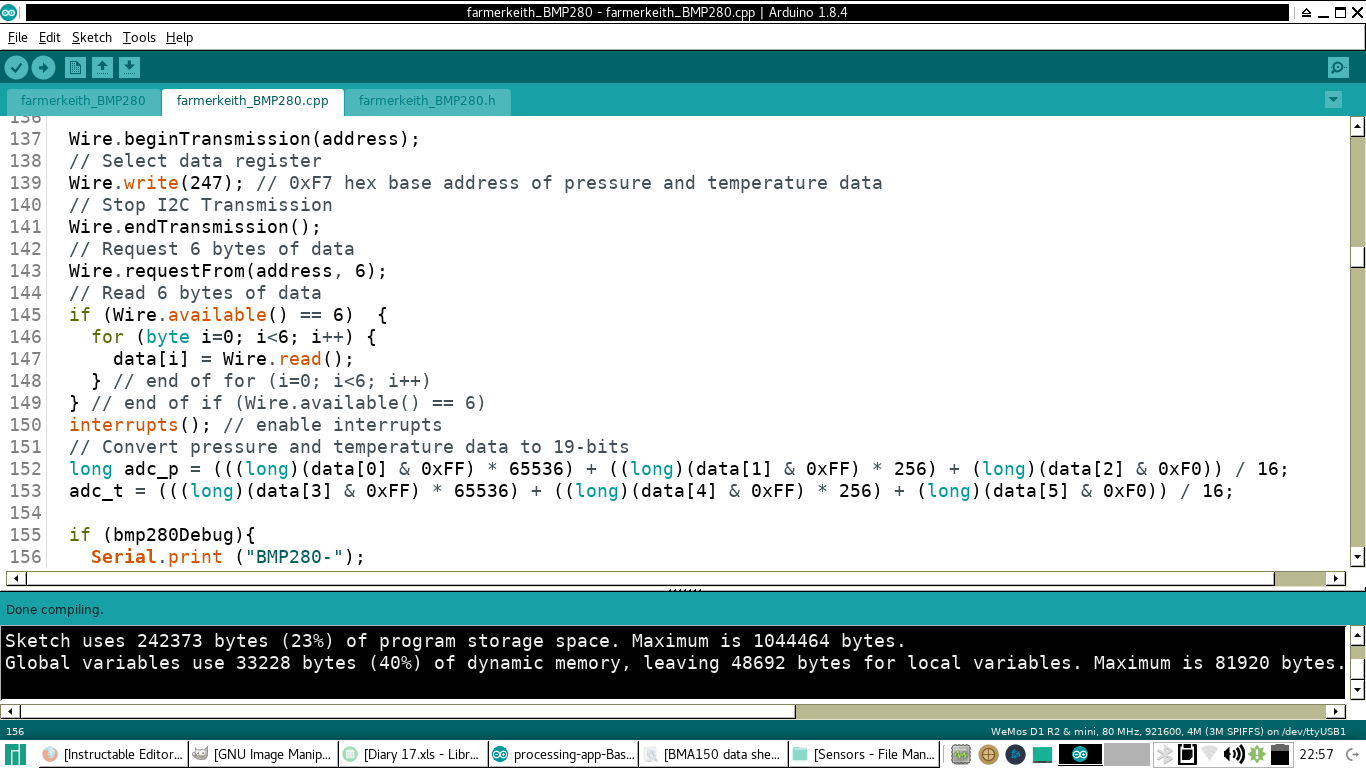Click the console horizontal scrollbar thumb

[408, 711]
